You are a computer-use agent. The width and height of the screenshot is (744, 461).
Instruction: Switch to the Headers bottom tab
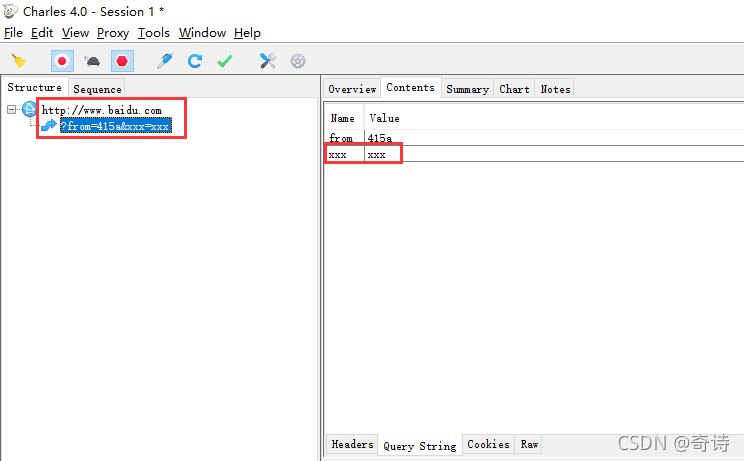point(353,444)
